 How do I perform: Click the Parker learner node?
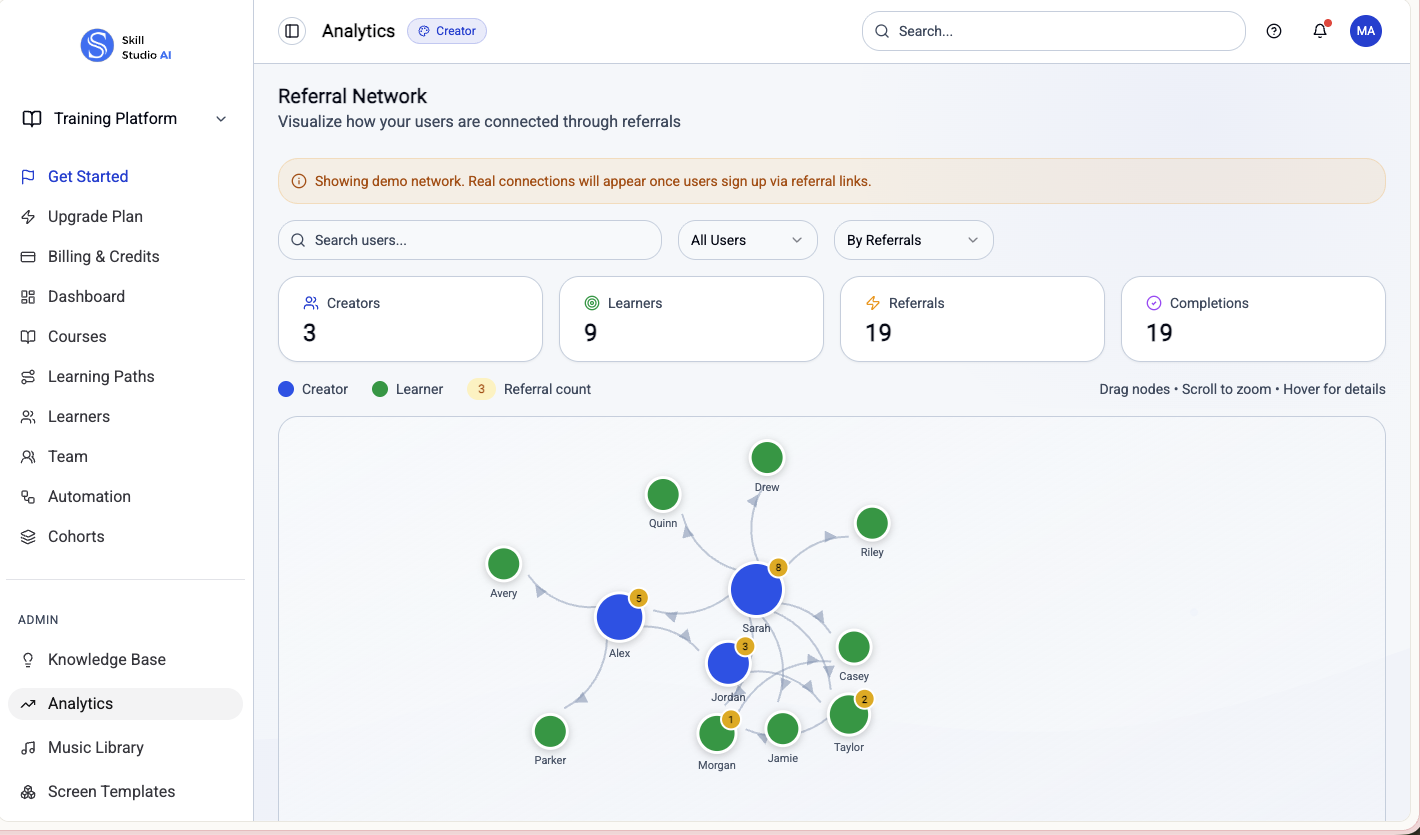[x=550, y=731]
